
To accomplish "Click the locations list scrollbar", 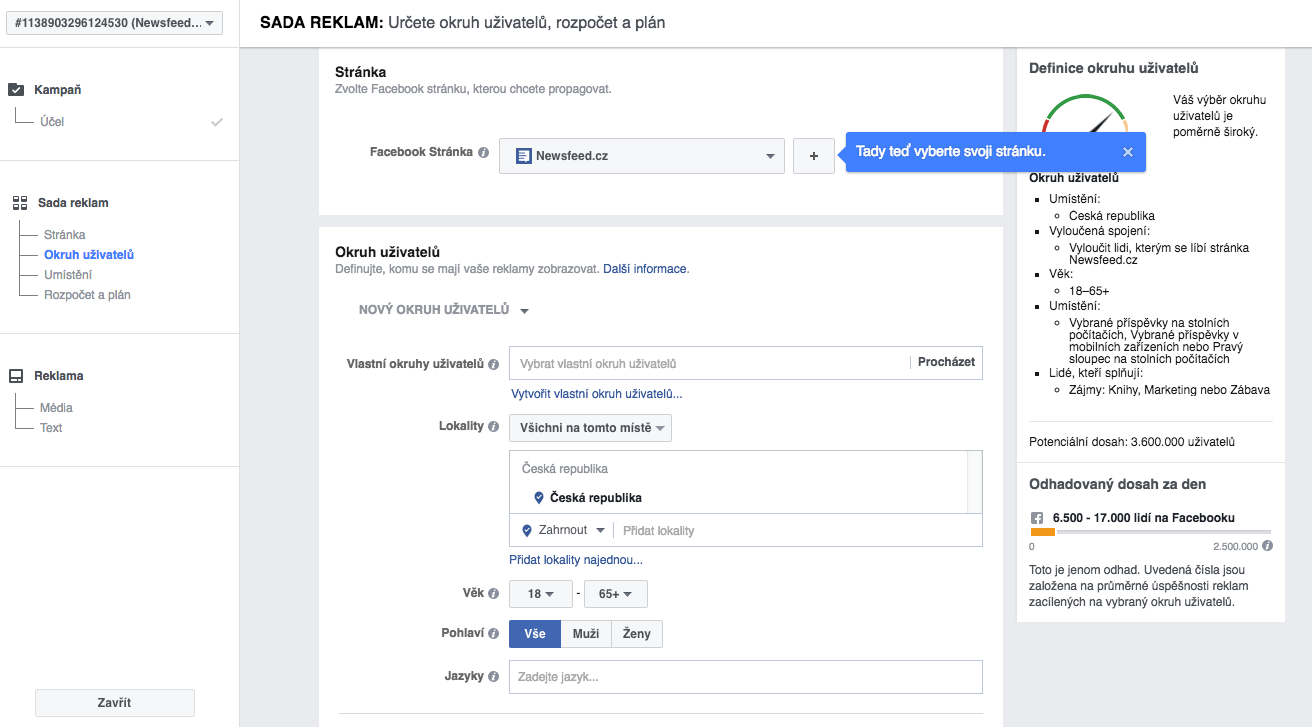I will (x=974, y=482).
